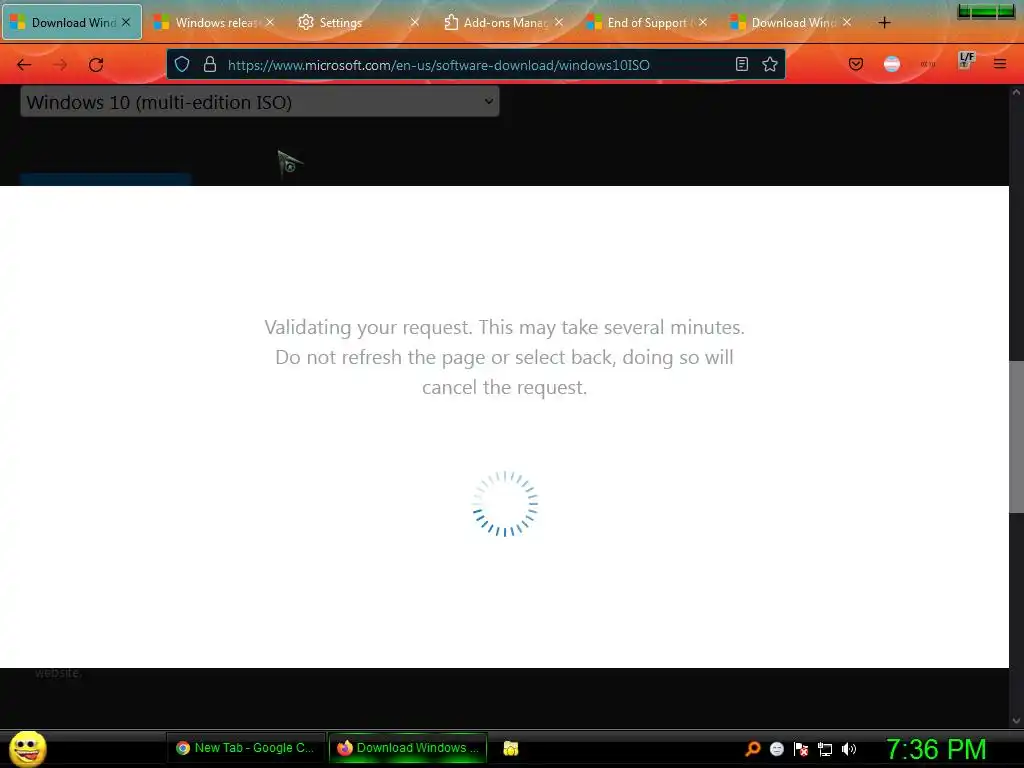Close the Settings tab
This screenshot has width=1024, height=768.
coord(415,22)
